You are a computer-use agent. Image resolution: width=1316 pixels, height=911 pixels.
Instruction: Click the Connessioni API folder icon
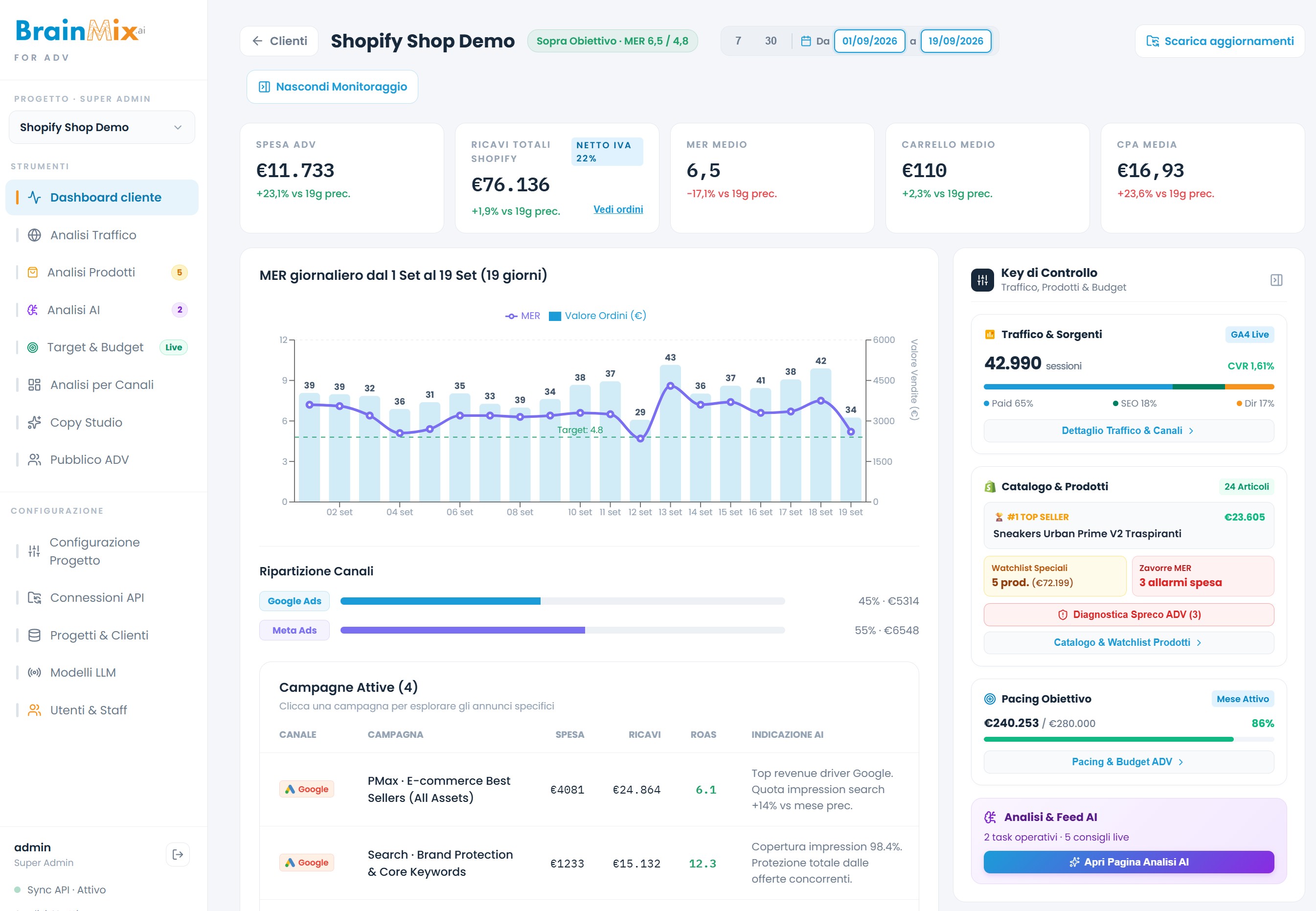34,598
